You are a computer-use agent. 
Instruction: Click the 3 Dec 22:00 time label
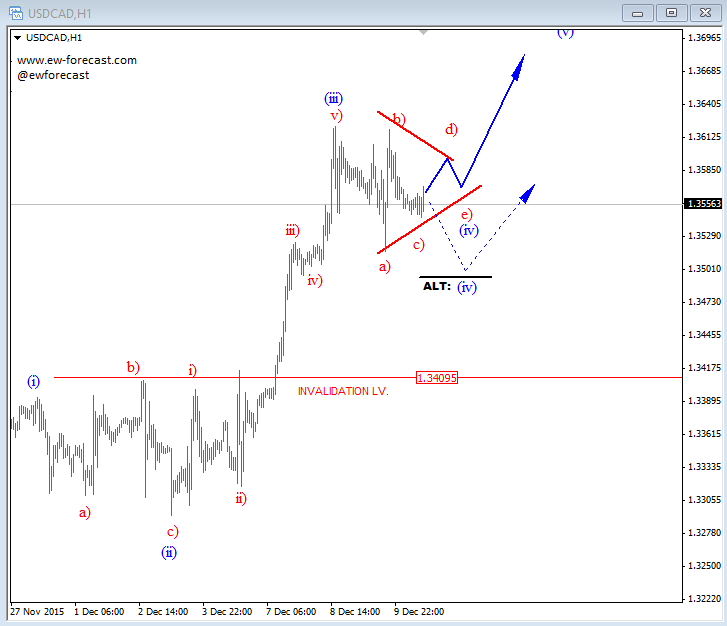[x=227, y=612]
